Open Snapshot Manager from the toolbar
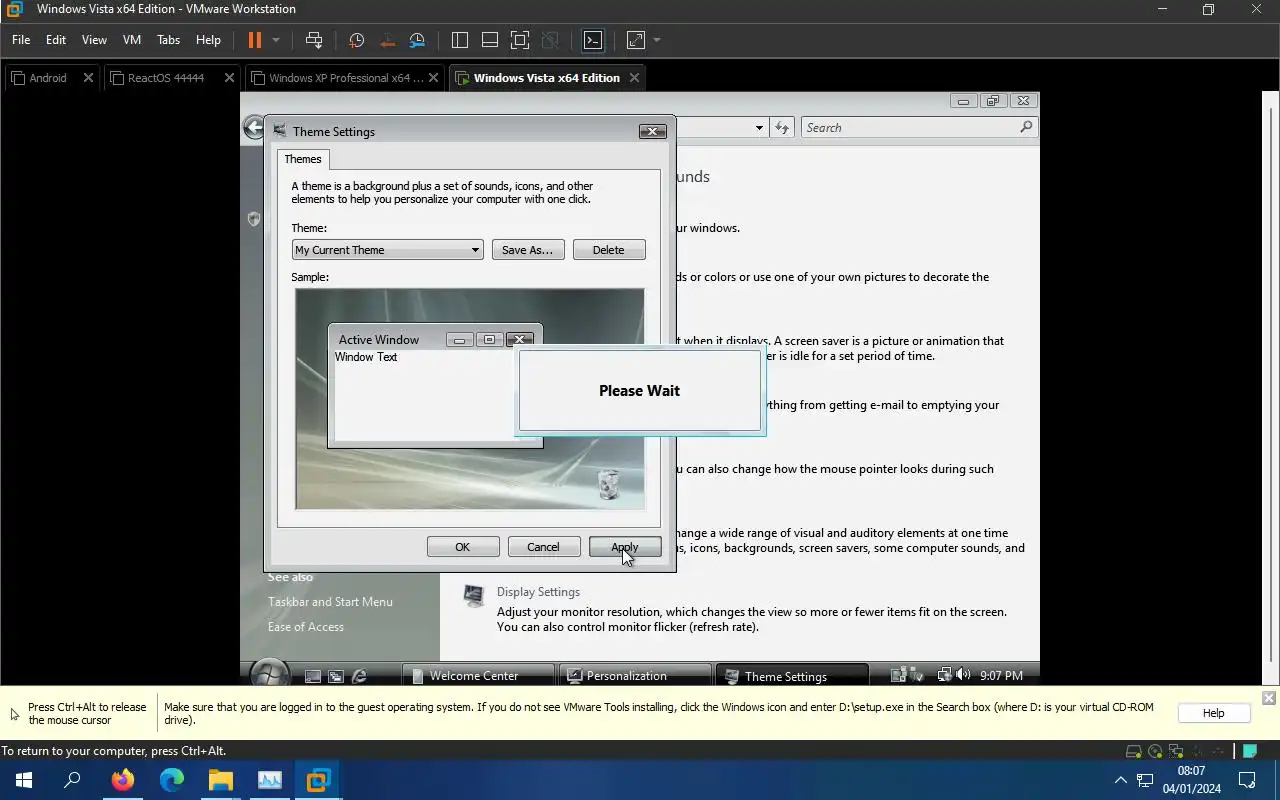Image resolution: width=1280 pixels, height=800 pixels. pos(417,40)
